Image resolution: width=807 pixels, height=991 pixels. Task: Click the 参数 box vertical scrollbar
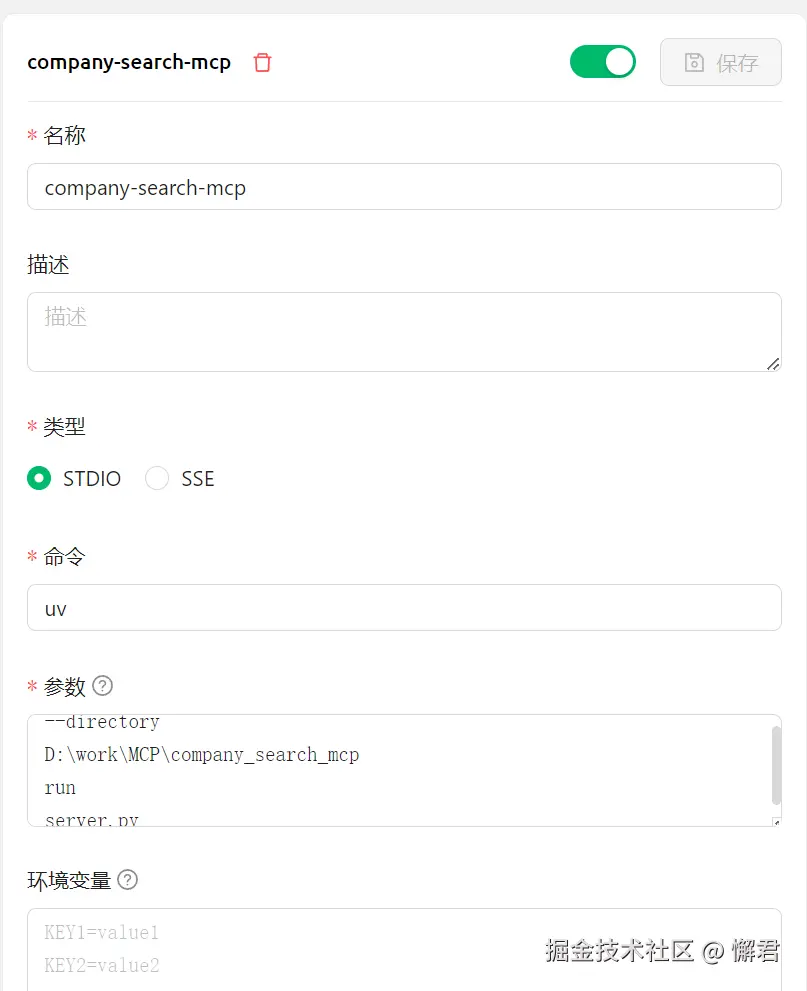pyautogui.click(x=777, y=765)
